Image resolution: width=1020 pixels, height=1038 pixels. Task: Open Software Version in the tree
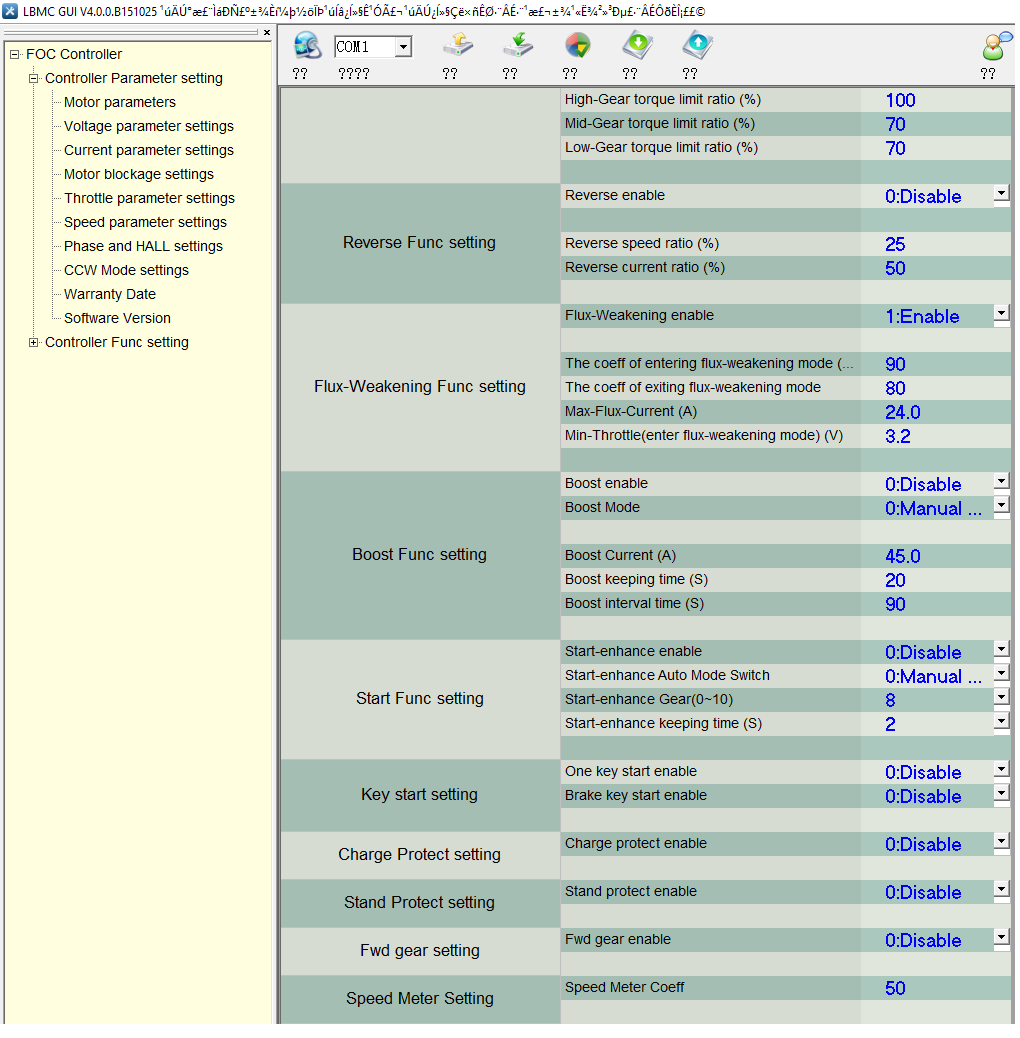117,318
